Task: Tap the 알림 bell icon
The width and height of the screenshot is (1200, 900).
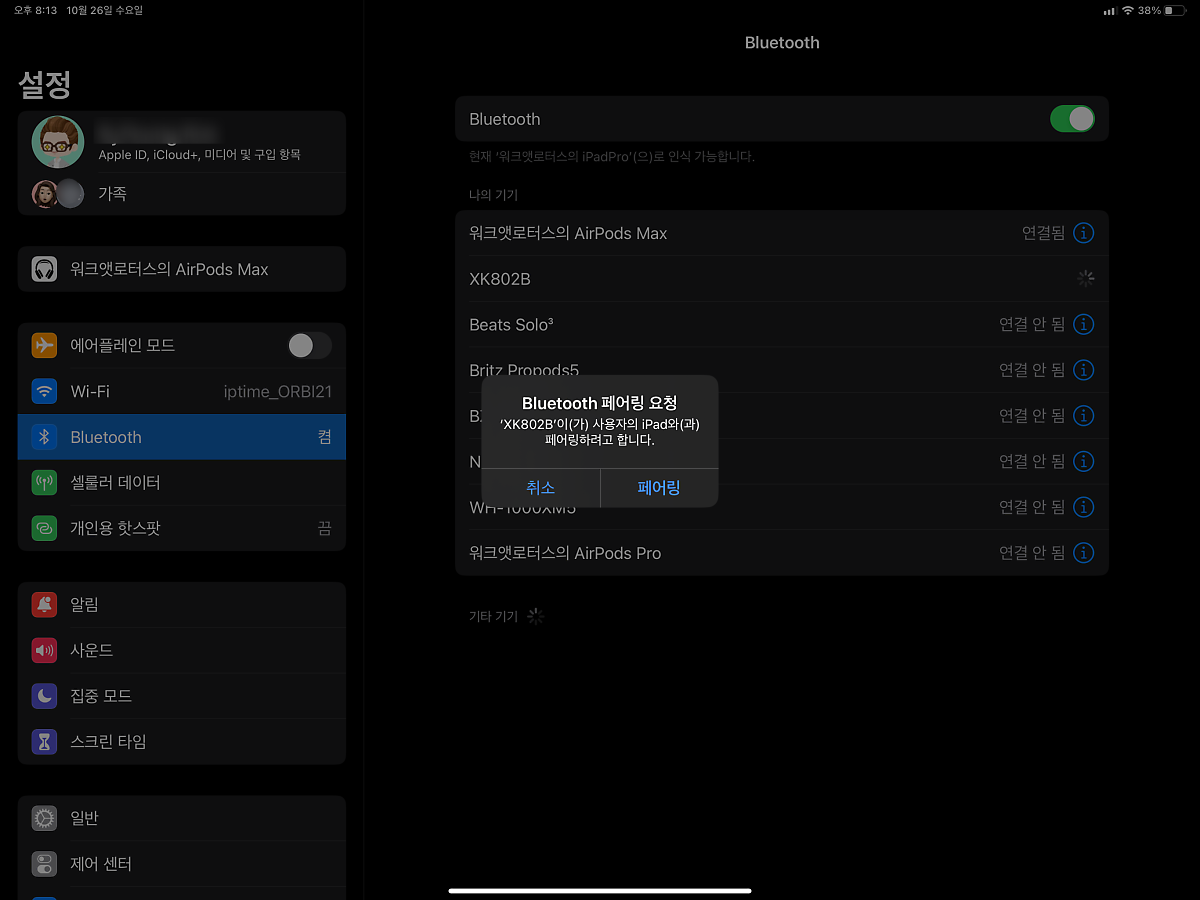Action: point(44,605)
